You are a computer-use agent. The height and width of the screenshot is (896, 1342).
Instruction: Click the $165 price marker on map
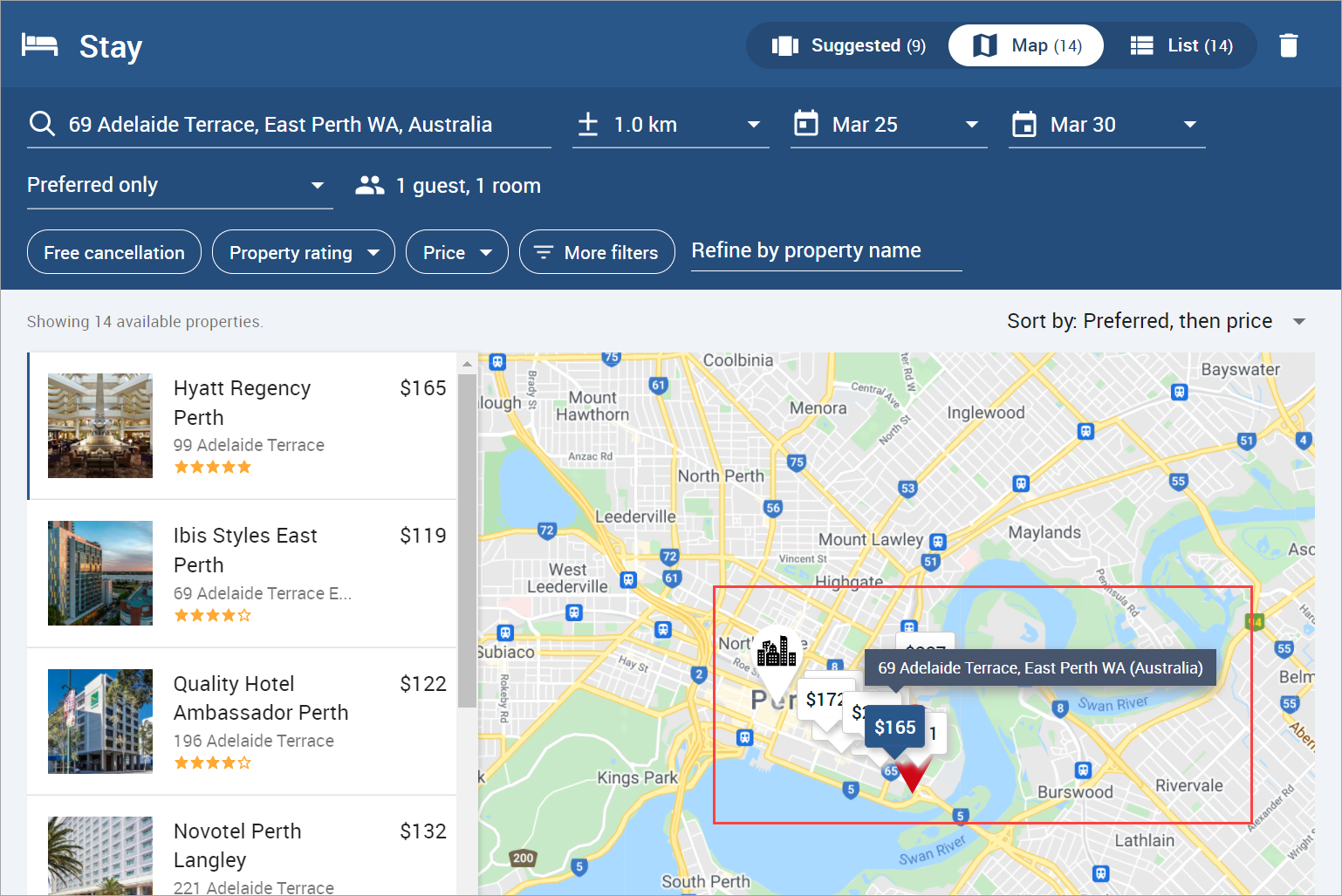point(895,728)
